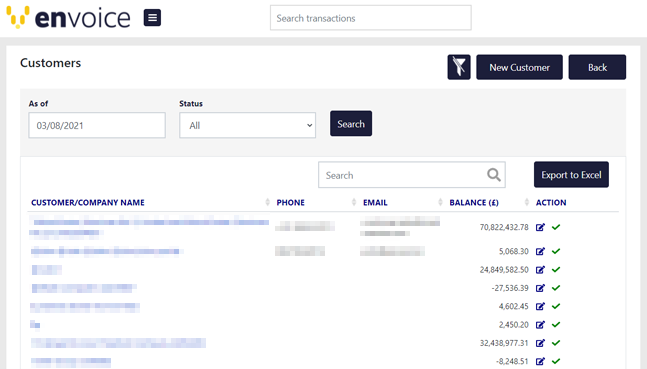Focus the Search transactions box

(371, 18)
